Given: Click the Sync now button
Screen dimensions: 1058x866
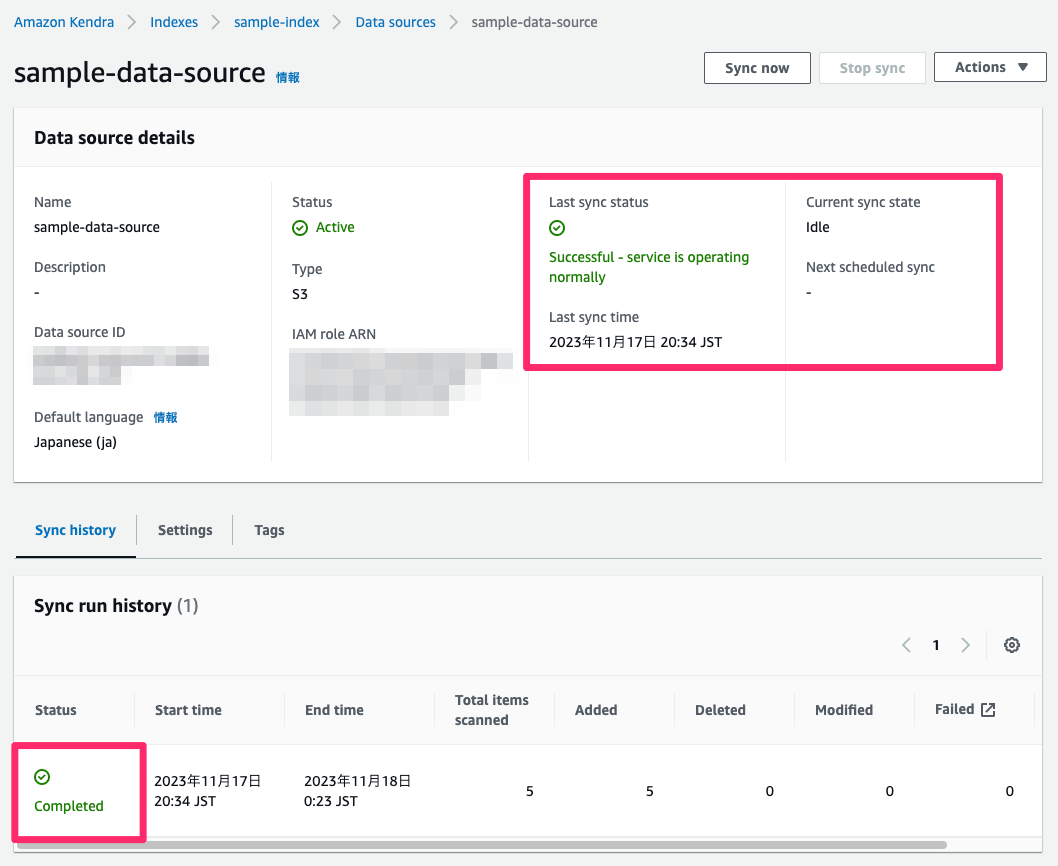Looking at the screenshot, I should (x=757, y=68).
